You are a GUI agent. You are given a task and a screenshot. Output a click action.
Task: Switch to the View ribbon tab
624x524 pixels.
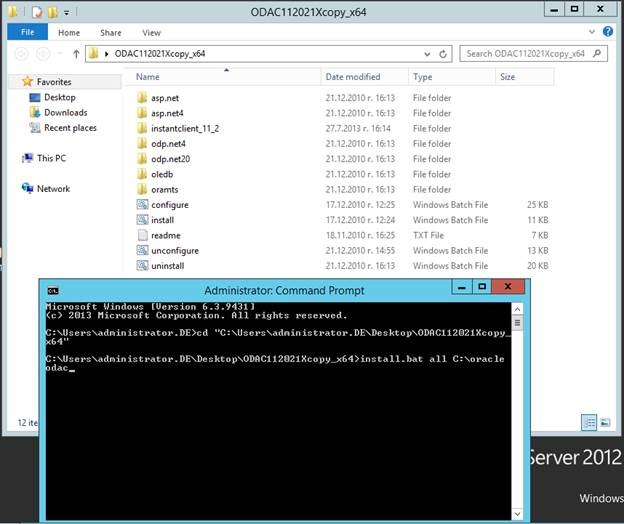(151, 33)
